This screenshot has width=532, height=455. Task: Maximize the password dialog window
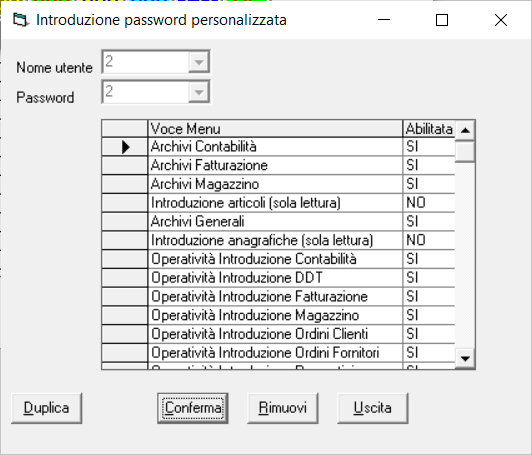tap(442, 20)
